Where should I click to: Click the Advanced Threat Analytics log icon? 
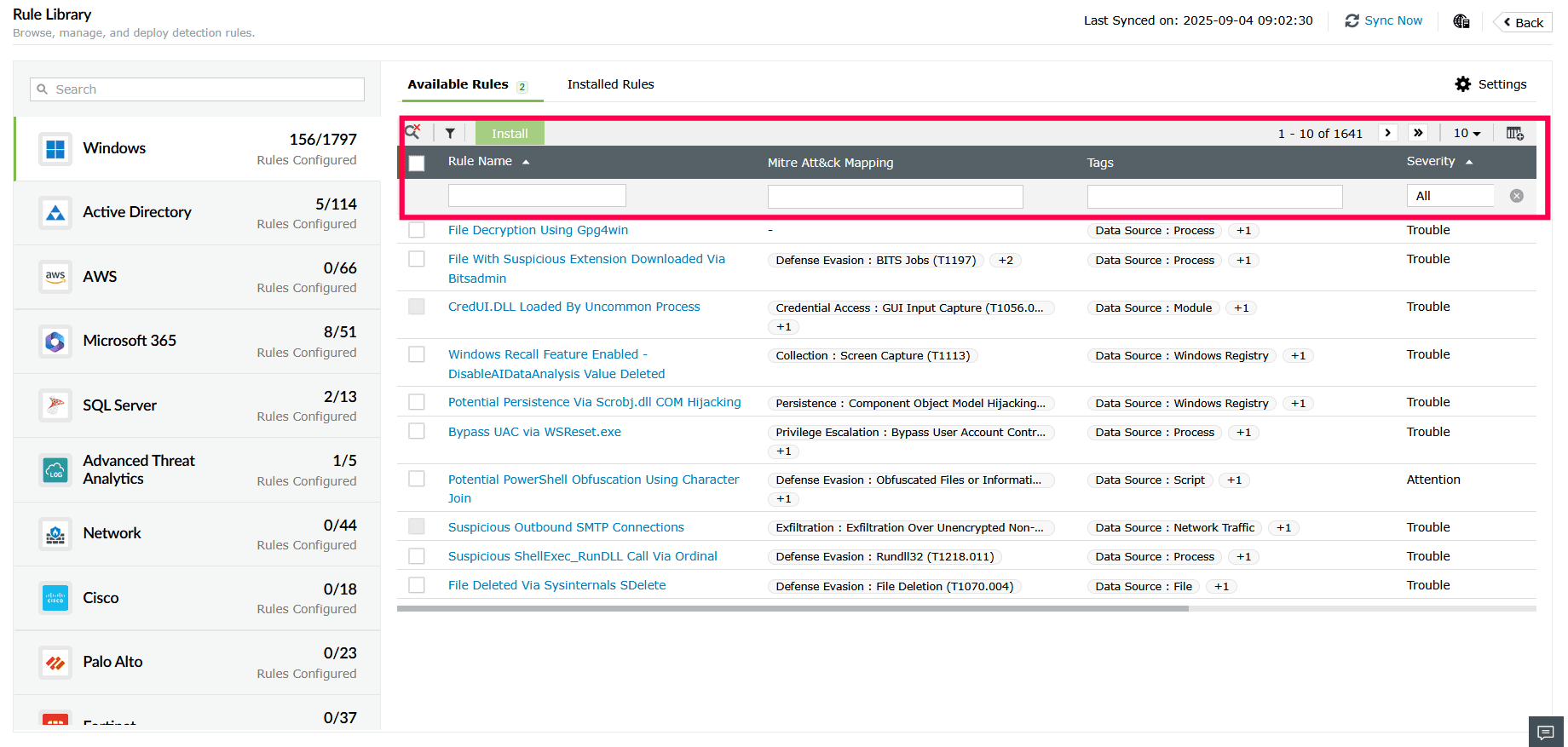coord(55,470)
